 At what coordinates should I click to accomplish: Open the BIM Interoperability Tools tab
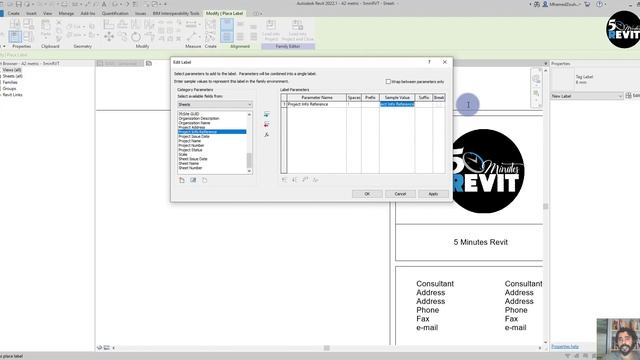click(x=176, y=13)
